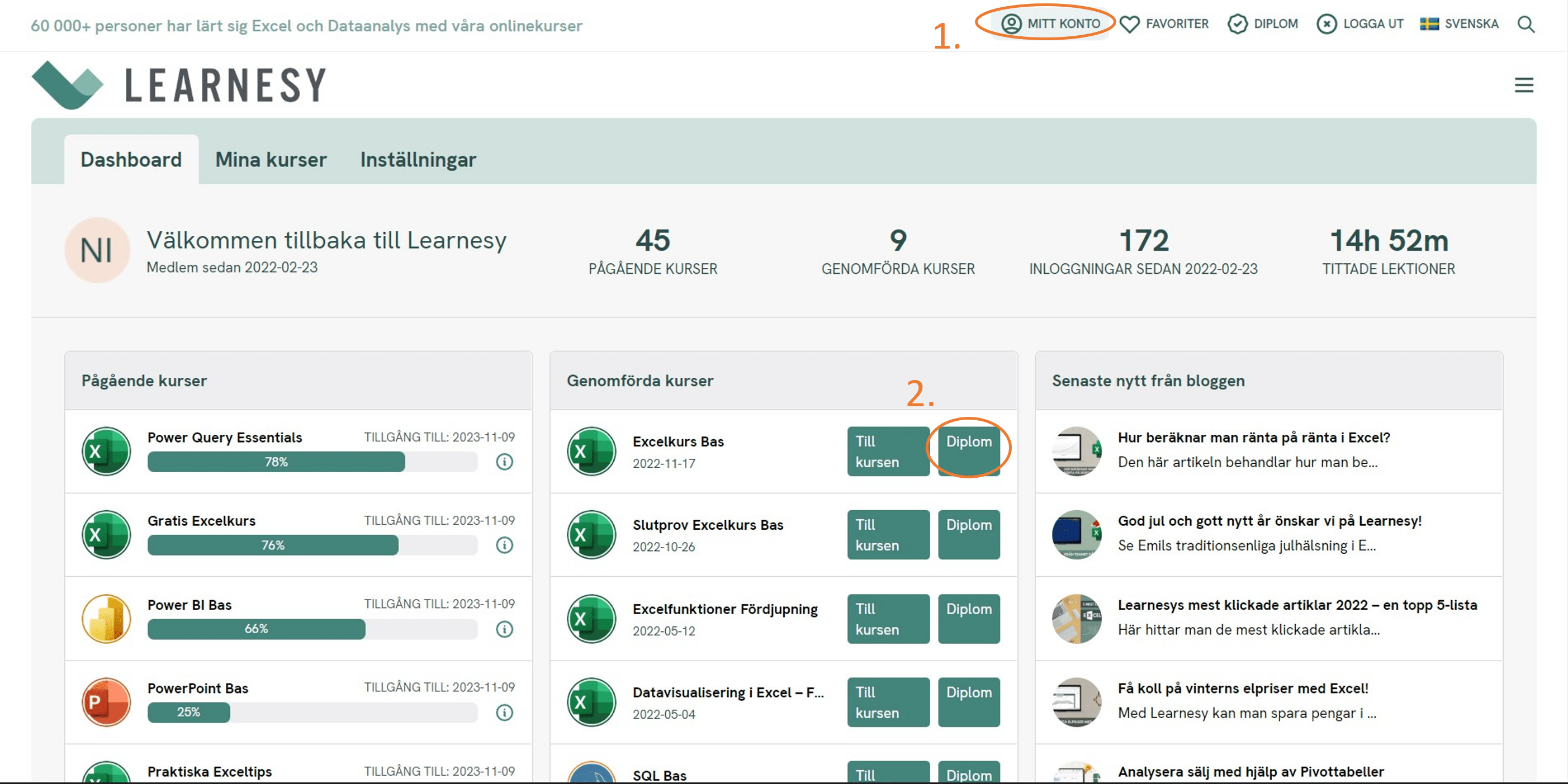
Task: Click info icon for Power Query Essentials
Action: 504,462
